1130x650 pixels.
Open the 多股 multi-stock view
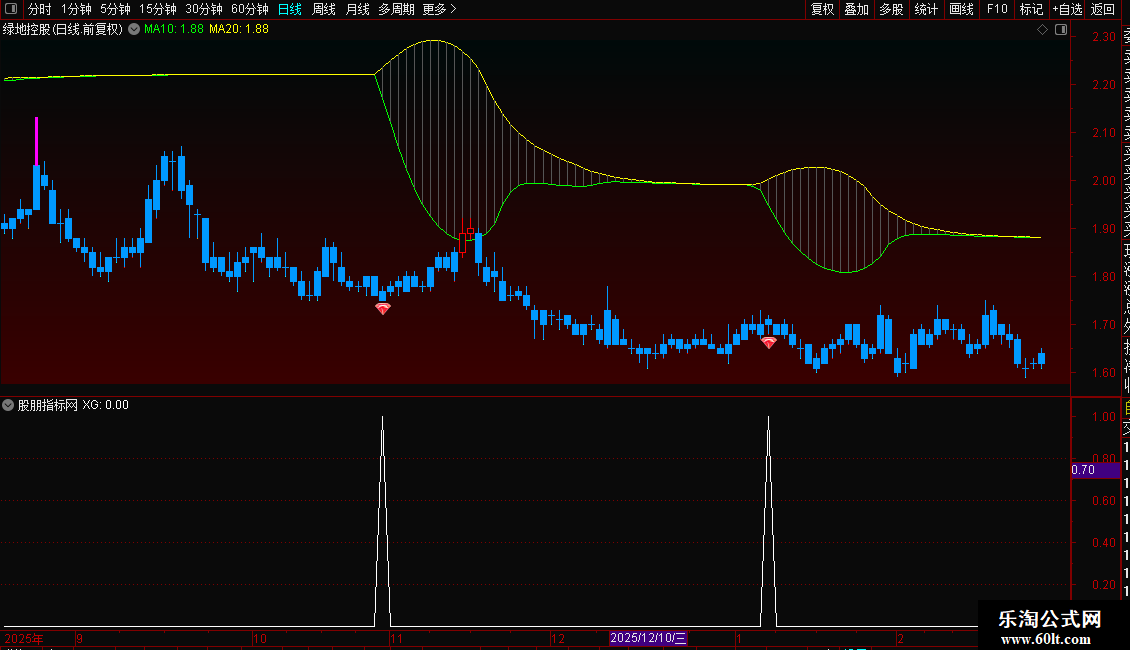pos(891,9)
